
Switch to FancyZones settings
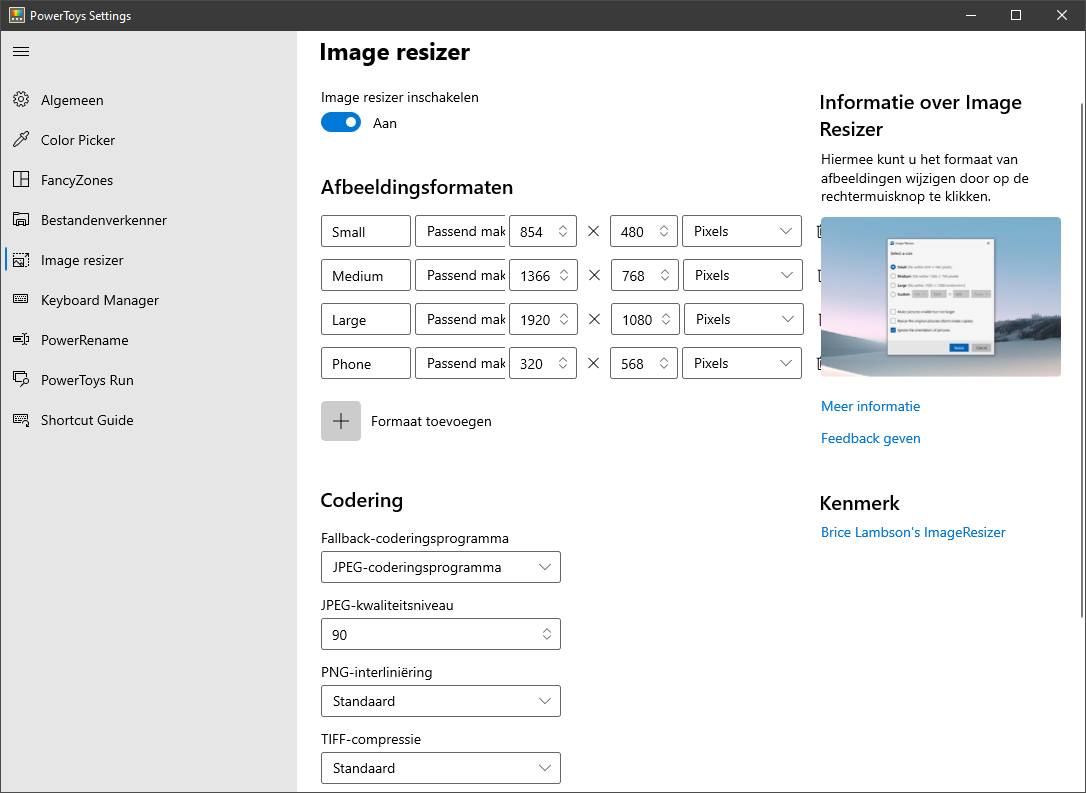148,180
